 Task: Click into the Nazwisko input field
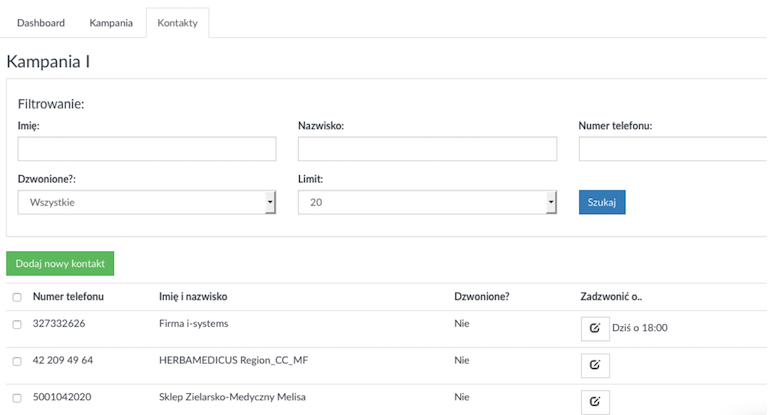click(427, 149)
